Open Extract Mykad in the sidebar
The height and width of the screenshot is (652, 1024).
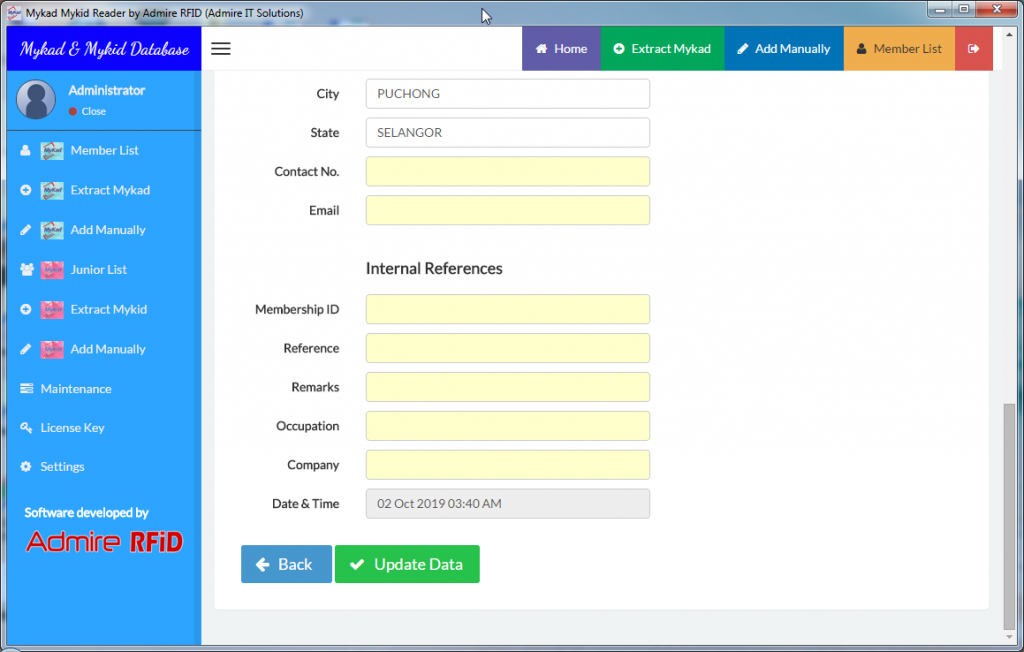(109, 190)
